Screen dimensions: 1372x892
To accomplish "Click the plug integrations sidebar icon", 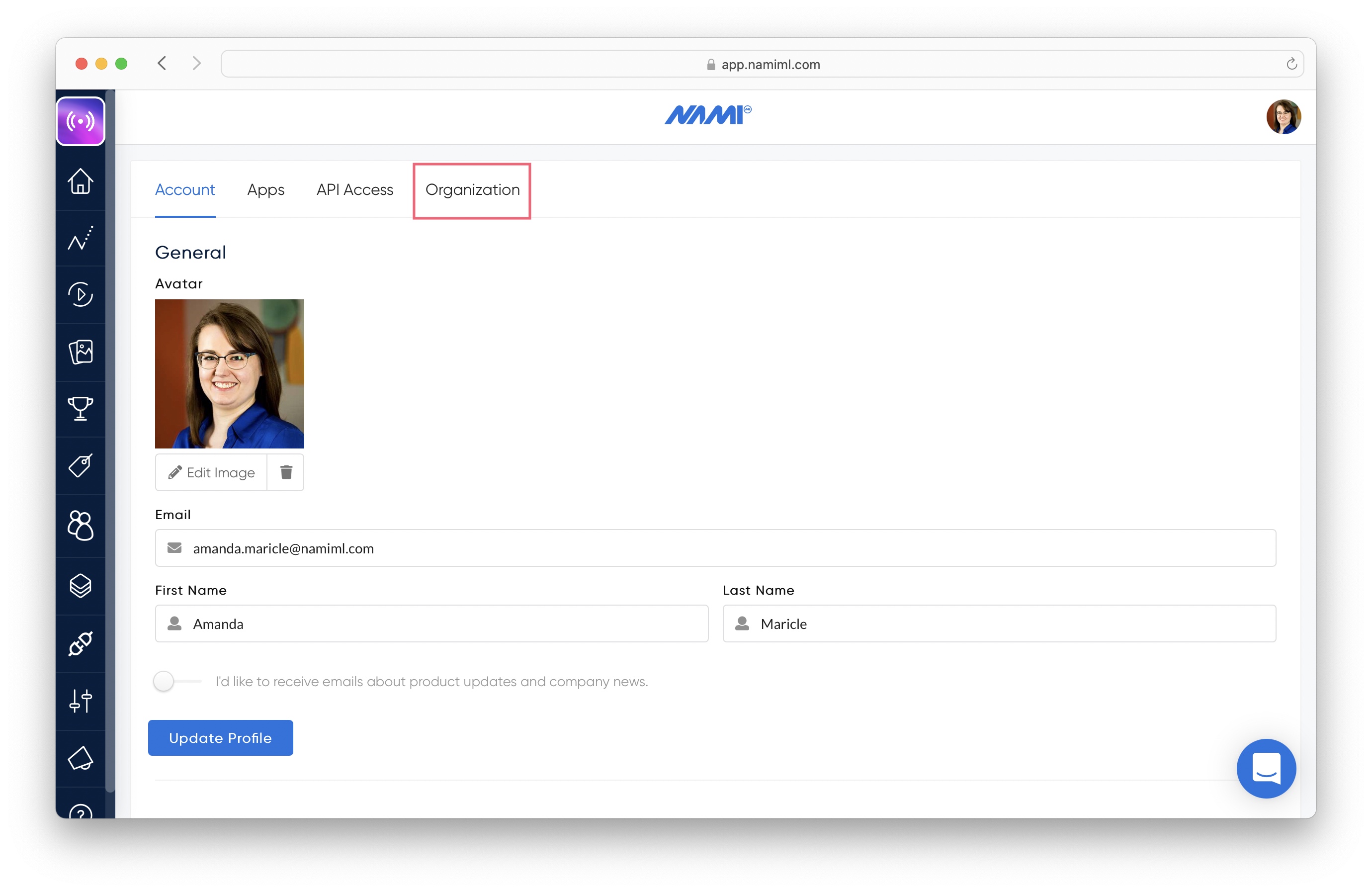I will point(80,643).
